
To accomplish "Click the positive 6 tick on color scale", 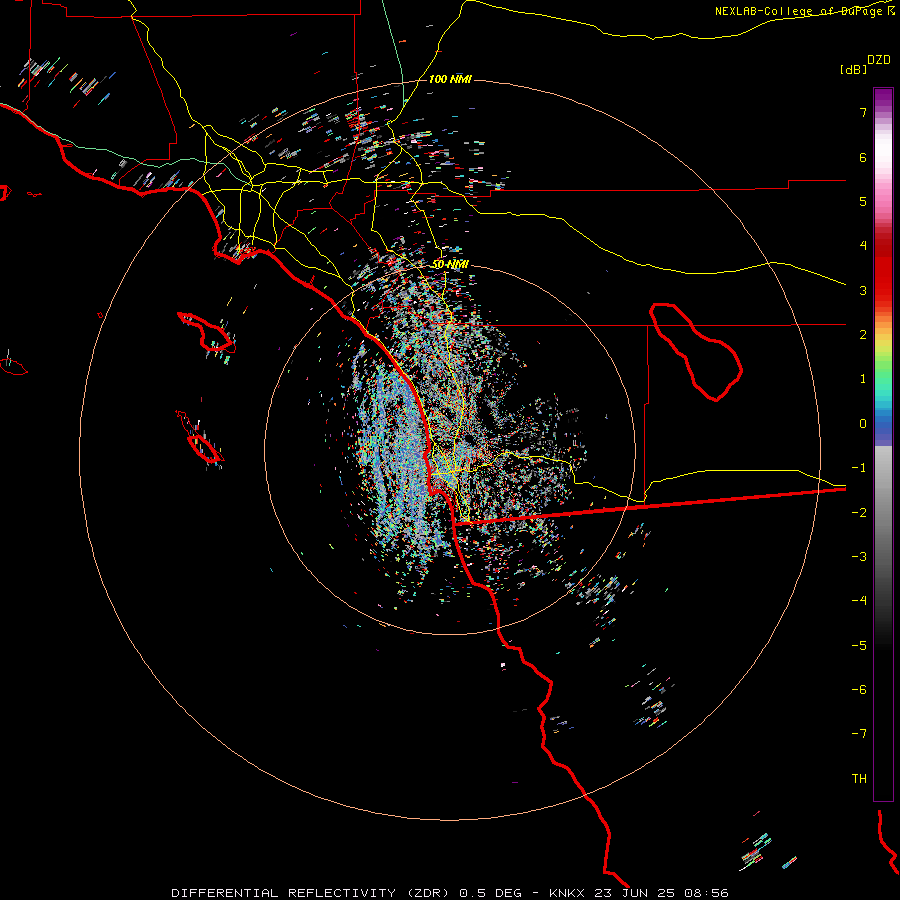I will click(863, 157).
